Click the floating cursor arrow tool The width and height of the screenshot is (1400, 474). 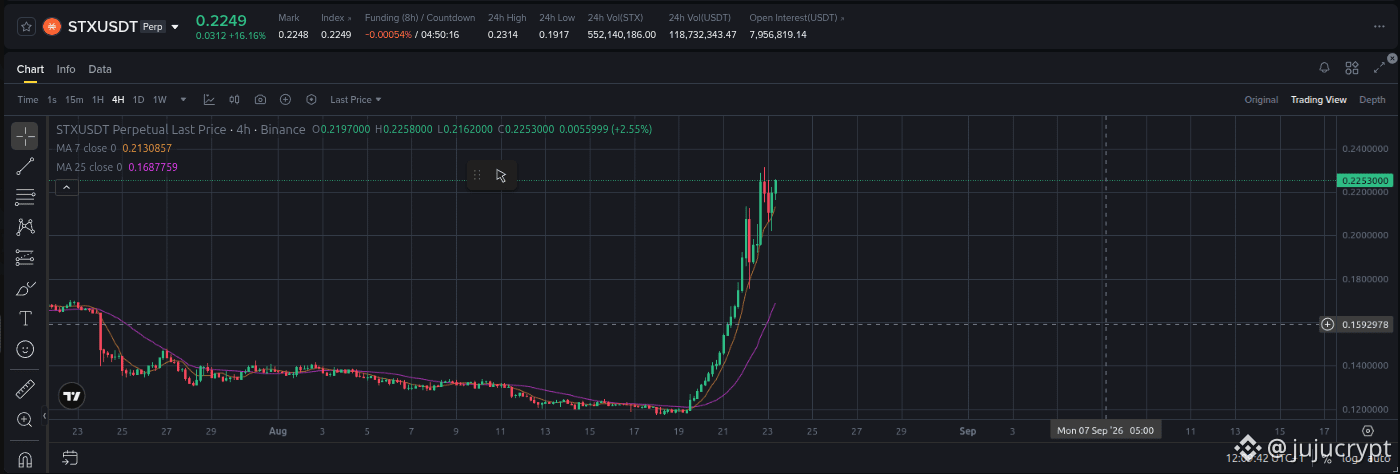(501, 175)
